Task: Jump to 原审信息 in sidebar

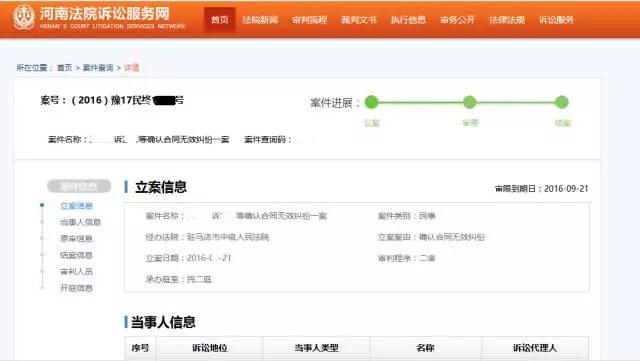Action: coord(76,238)
